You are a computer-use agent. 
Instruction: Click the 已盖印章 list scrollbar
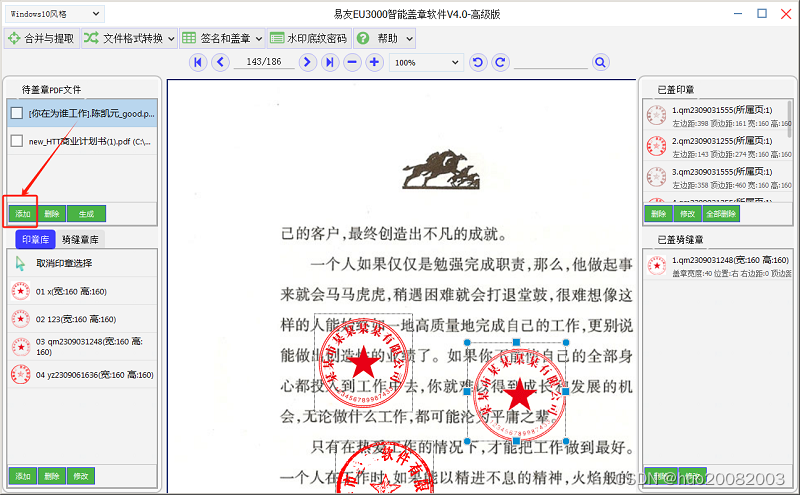(790, 118)
